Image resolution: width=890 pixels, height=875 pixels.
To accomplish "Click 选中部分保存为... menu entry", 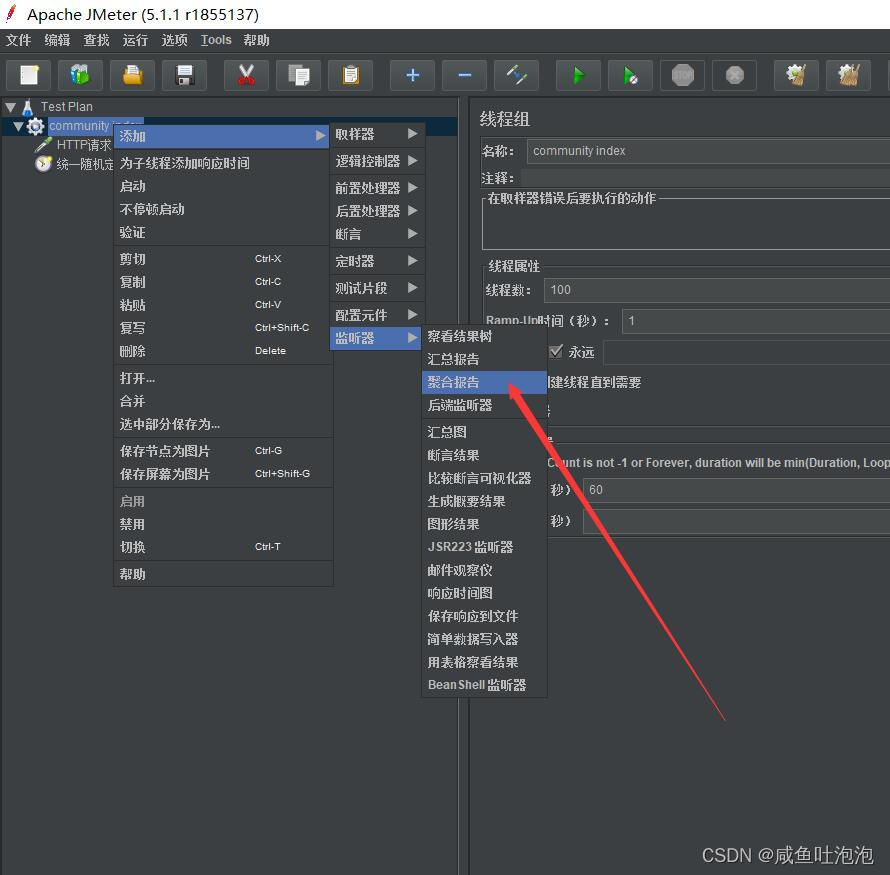I will click(222, 424).
